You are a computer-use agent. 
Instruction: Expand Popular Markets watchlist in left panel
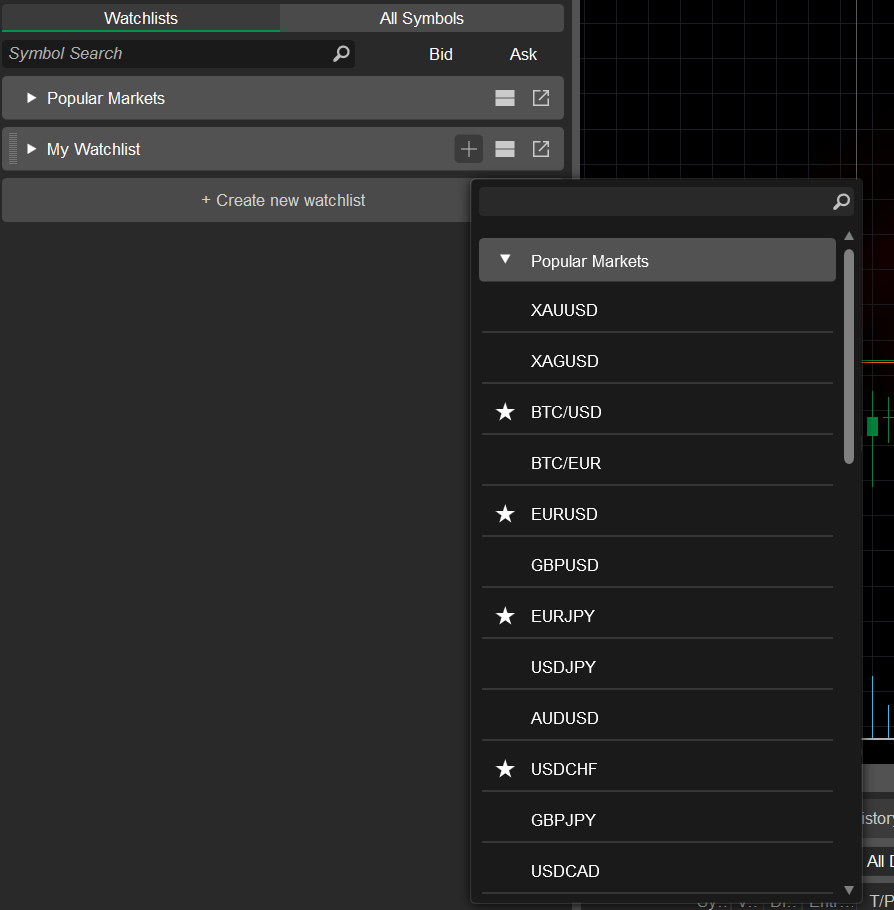pyautogui.click(x=31, y=98)
